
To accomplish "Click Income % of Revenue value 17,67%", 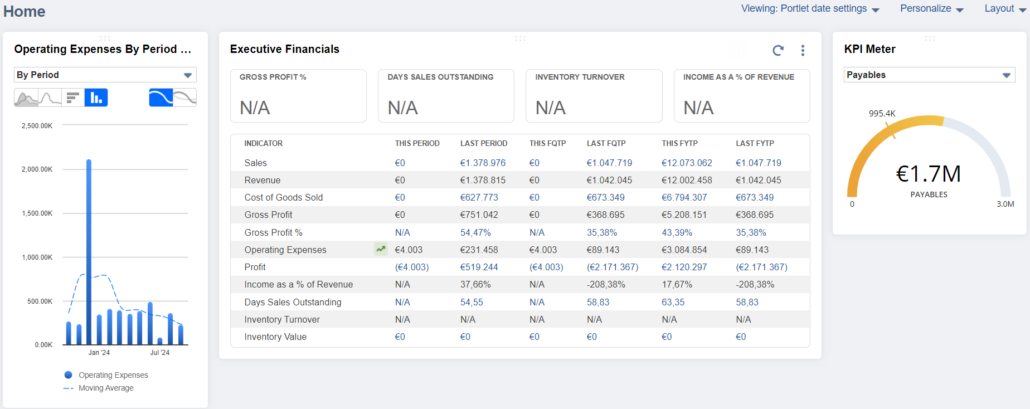I will (x=677, y=284).
